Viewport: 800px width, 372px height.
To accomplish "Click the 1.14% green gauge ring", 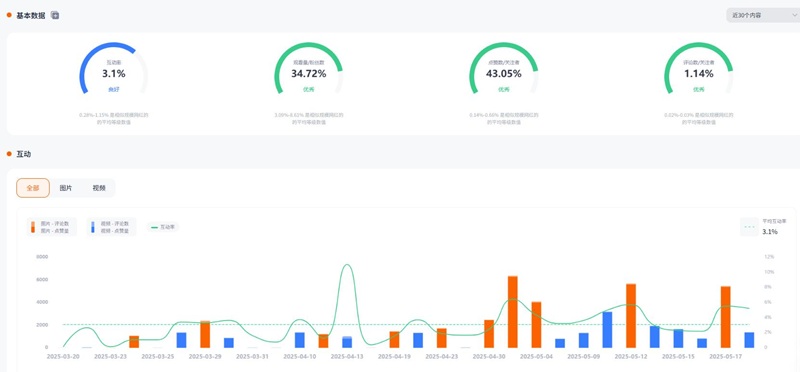I will pos(698,69).
